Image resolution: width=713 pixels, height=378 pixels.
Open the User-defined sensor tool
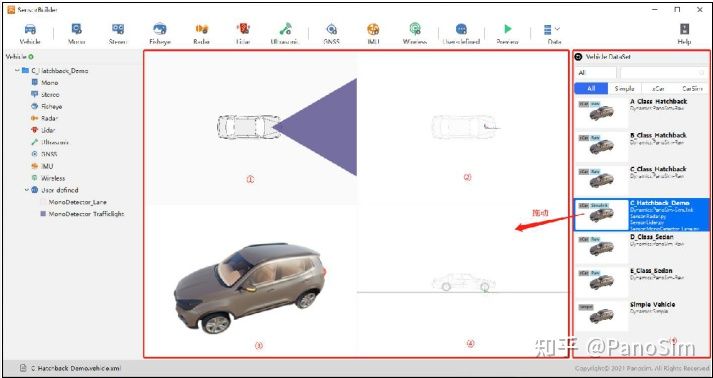461,34
